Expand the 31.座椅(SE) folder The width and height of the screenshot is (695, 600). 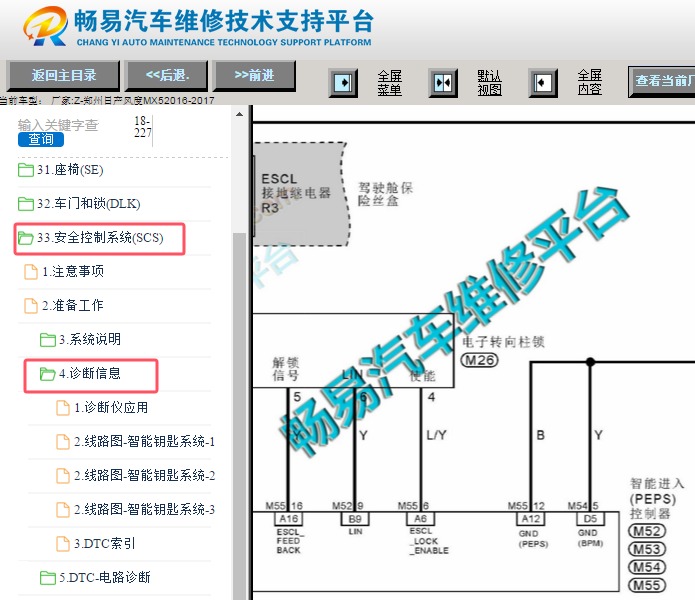[70, 170]
